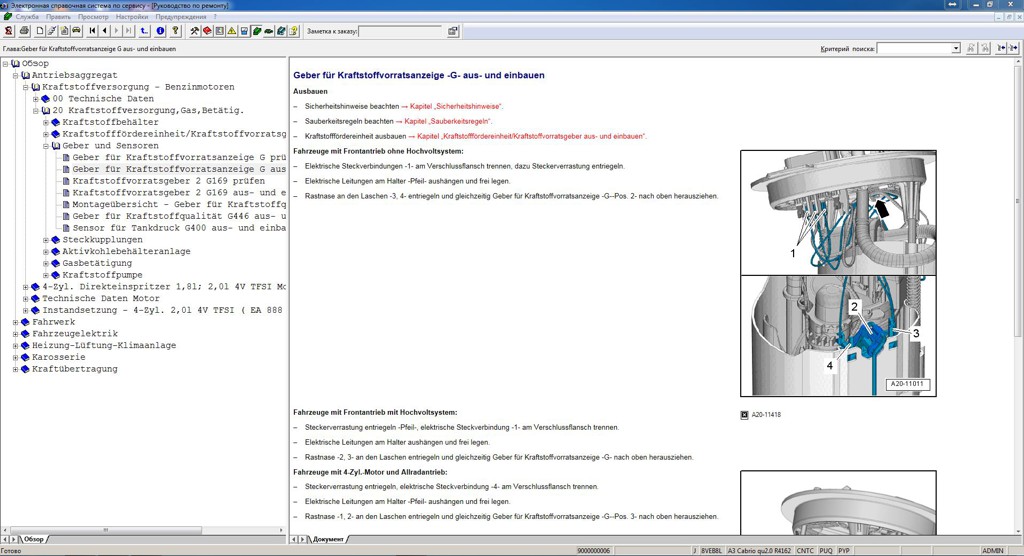
Task: Collapse the Antriebsaggregat tree node
Action: (16, 75)
